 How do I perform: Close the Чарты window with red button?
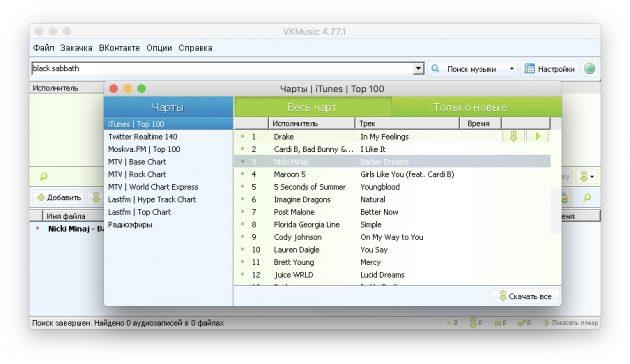[x=114, y=89]
